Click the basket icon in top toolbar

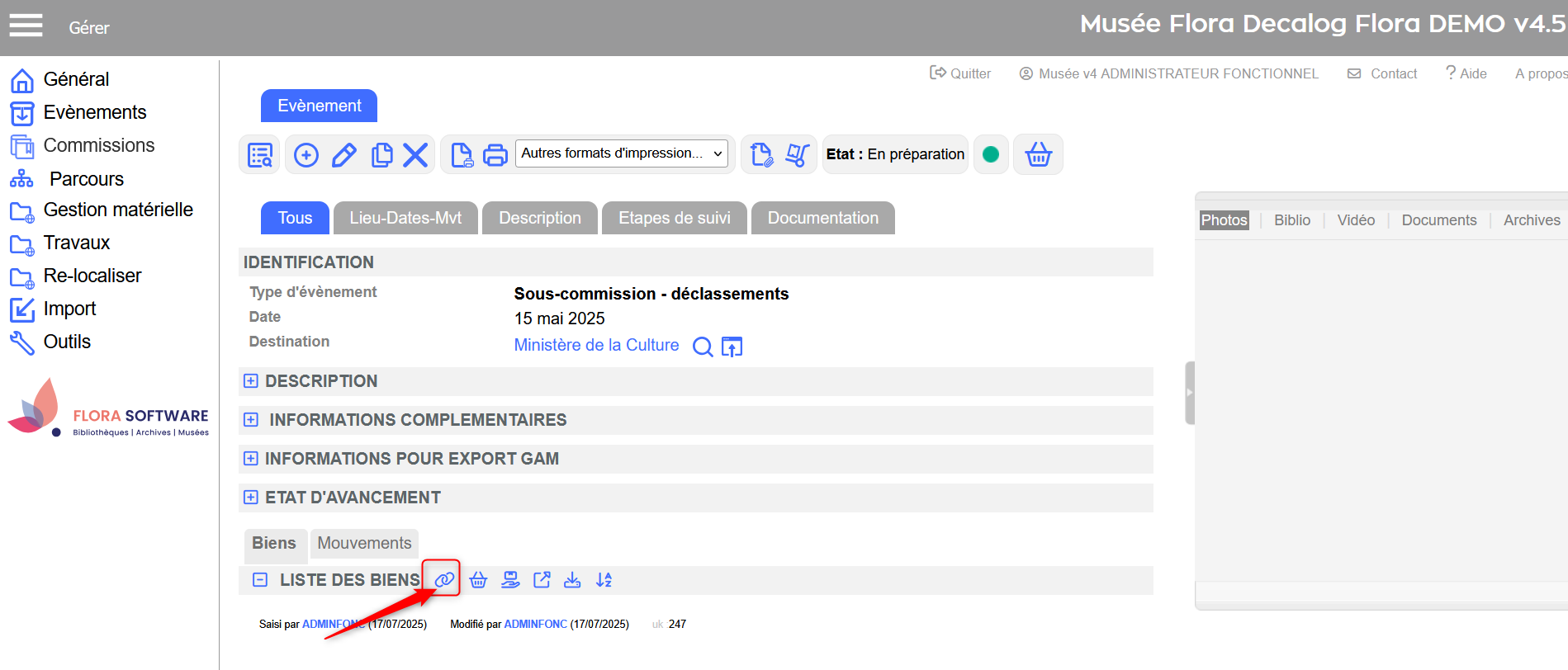pos(1038,154)
